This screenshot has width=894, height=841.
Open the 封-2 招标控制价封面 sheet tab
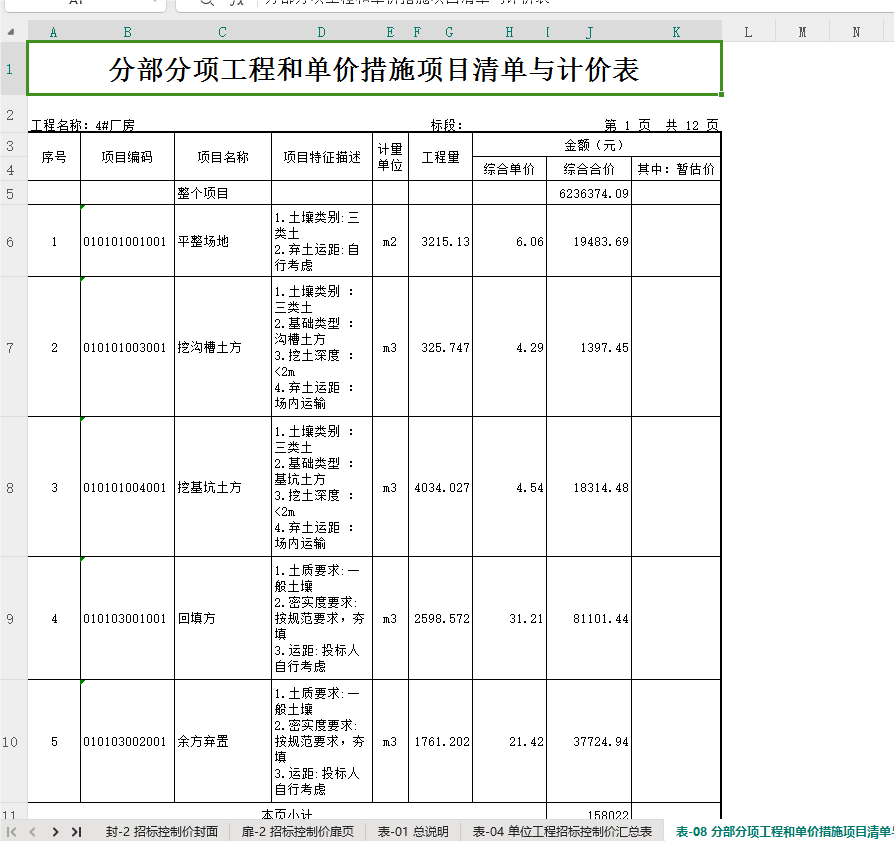[x=162, y=832]
